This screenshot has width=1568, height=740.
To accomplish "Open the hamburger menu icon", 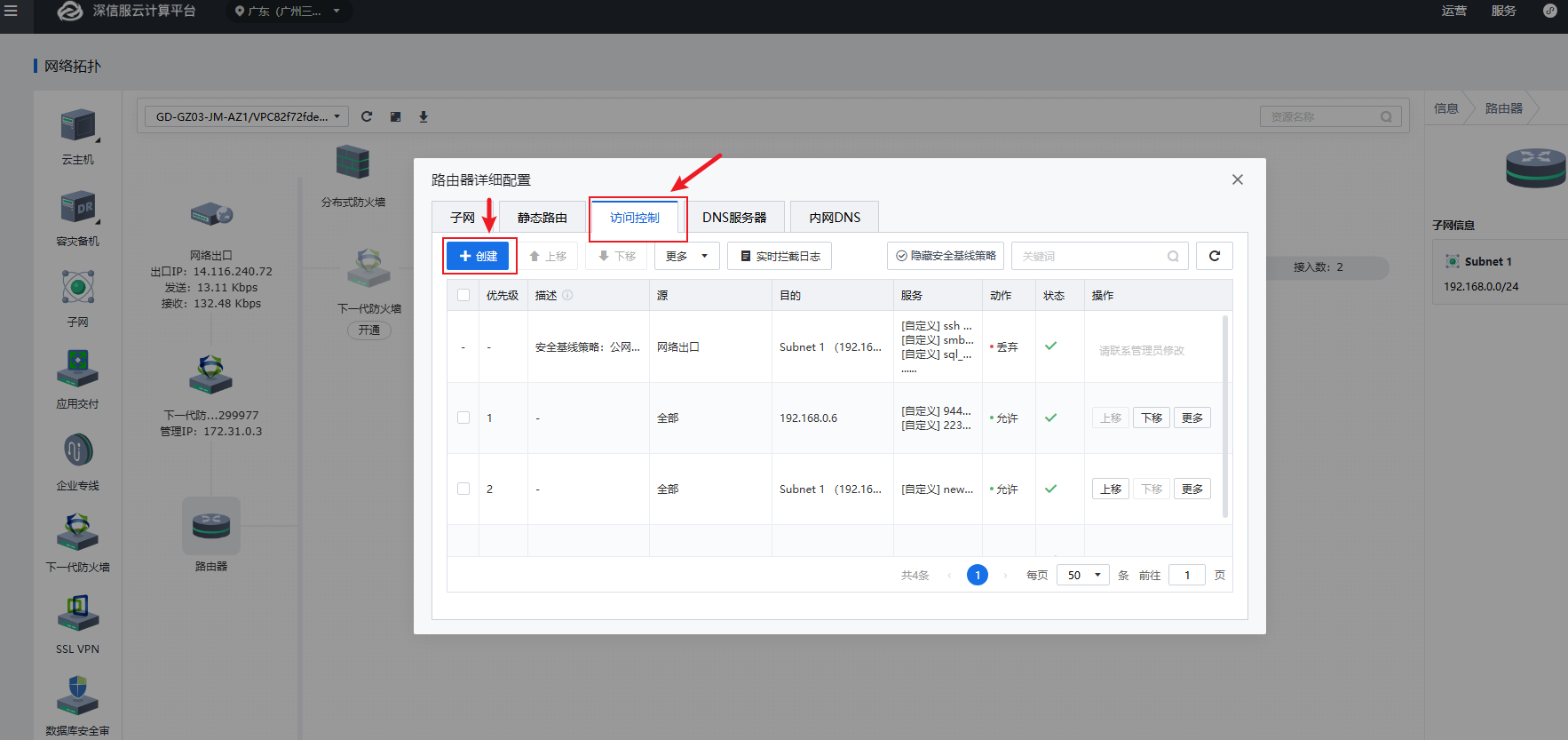I will click(x=12, y=11).
